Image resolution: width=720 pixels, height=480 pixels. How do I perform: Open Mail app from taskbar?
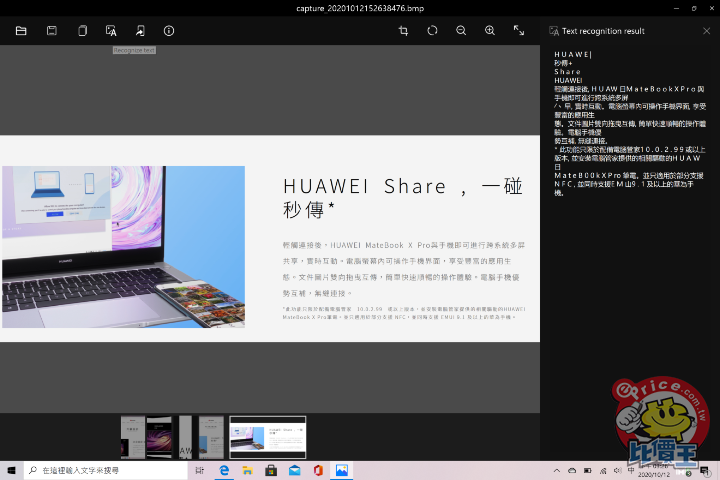(x=294, y=470)
